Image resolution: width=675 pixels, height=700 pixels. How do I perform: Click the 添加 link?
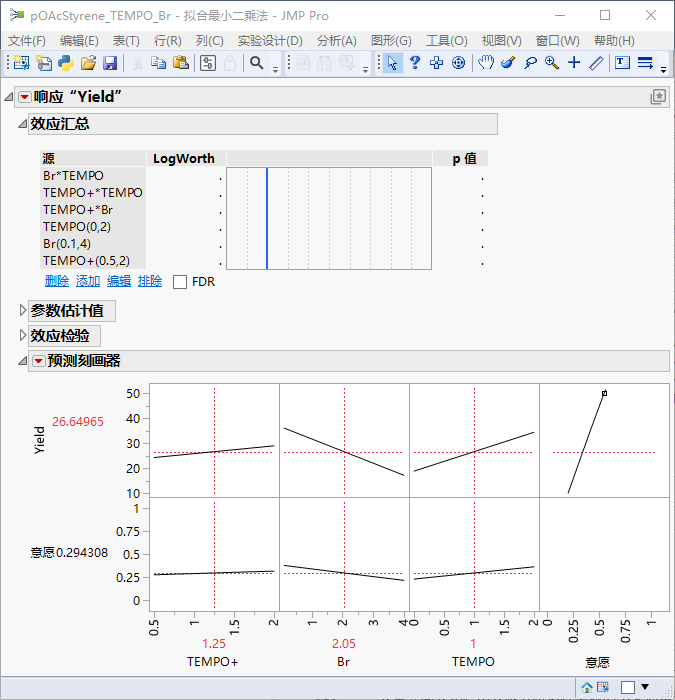(88, 282)
